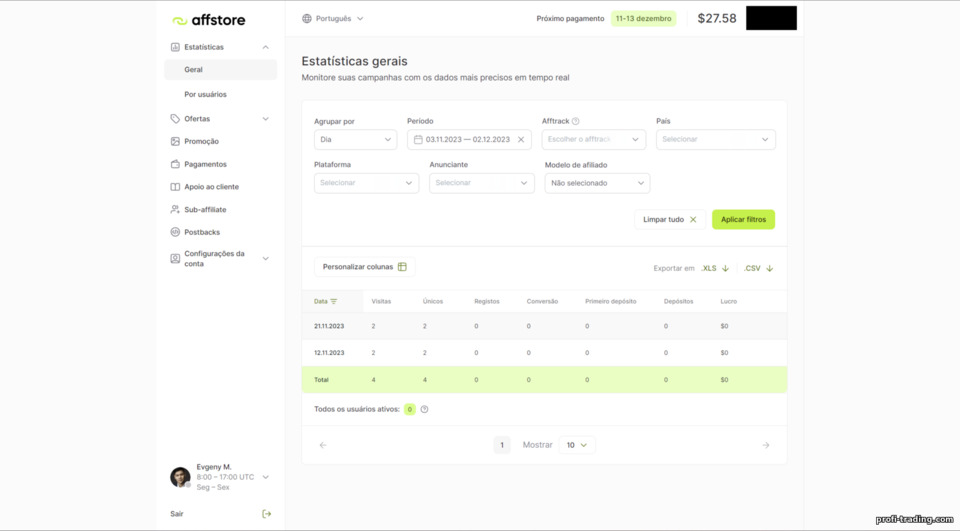This screenshot has width=960, height=531.
Task: Click the calendar icon in Período field
Action: (418, 140)
